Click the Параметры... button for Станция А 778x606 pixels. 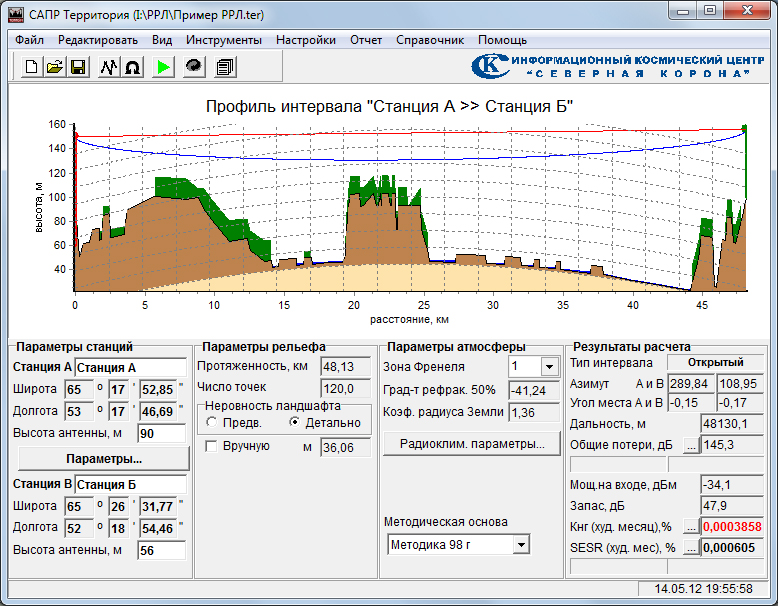[x=104, y=459]
